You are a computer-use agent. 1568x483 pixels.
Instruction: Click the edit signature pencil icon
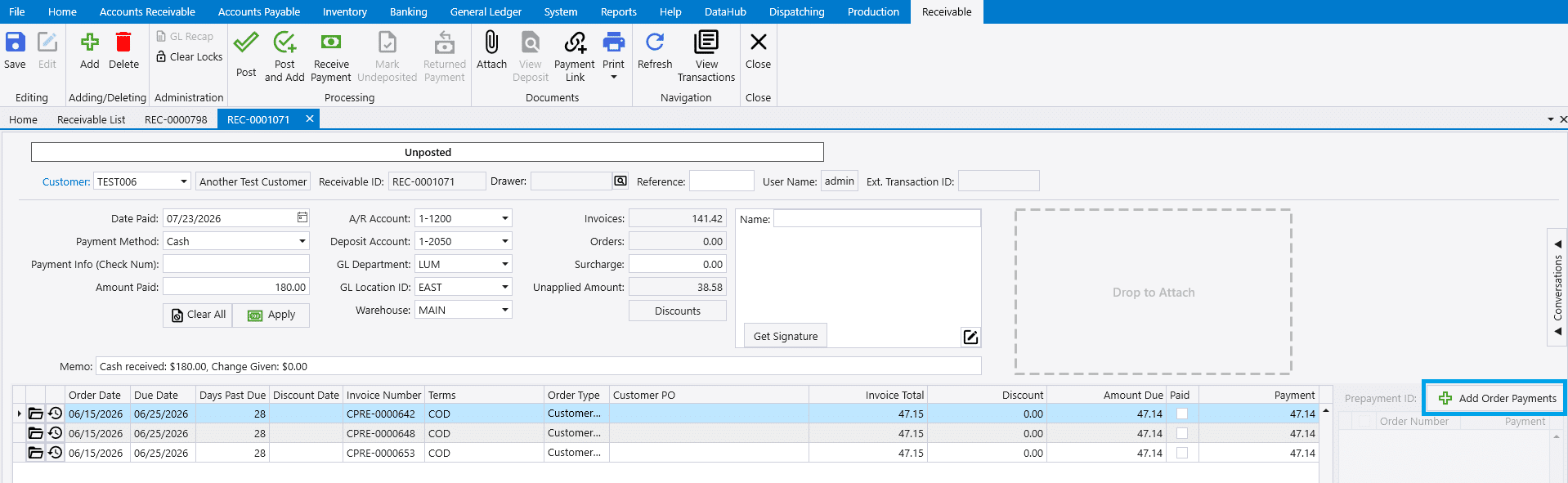[x=970, y=337]
